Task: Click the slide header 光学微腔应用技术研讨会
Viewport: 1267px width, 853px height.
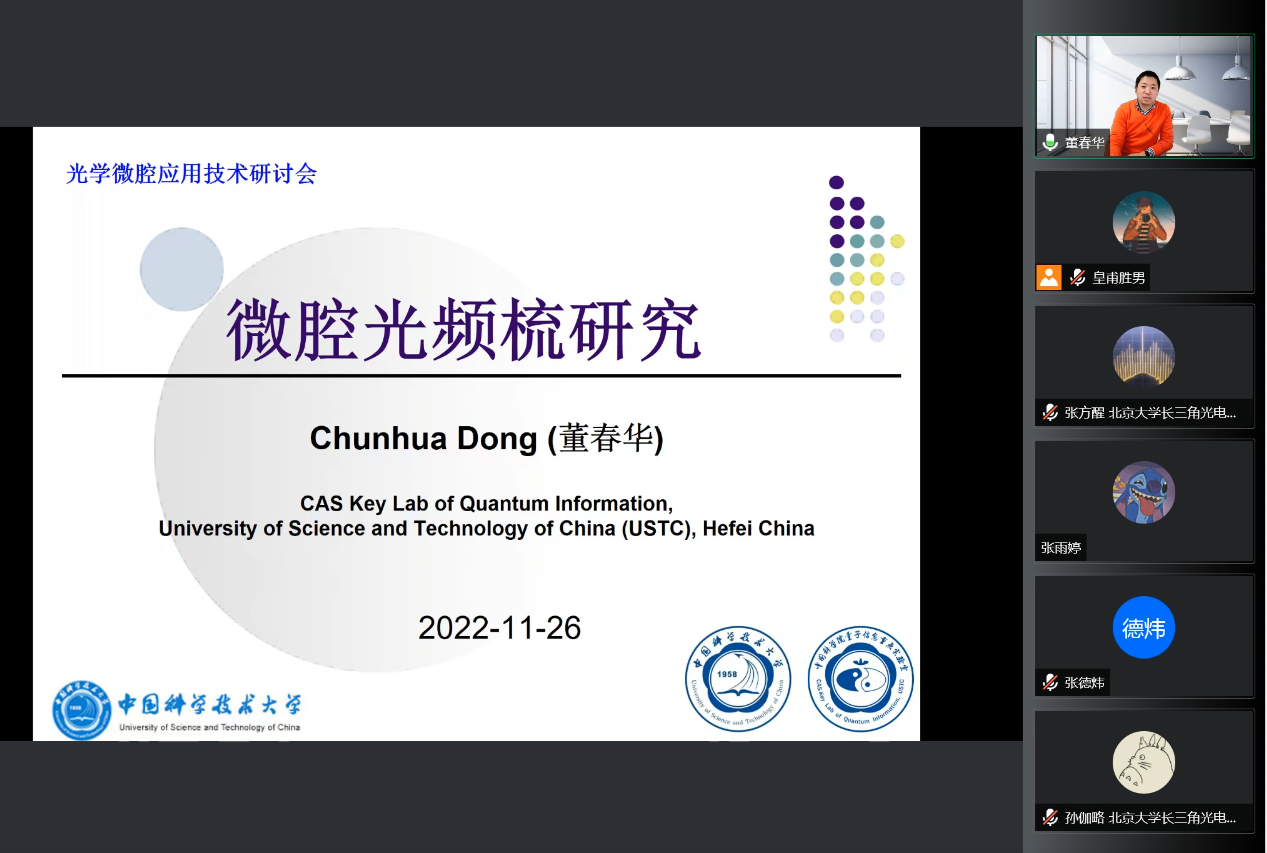Action: point(191,174)
